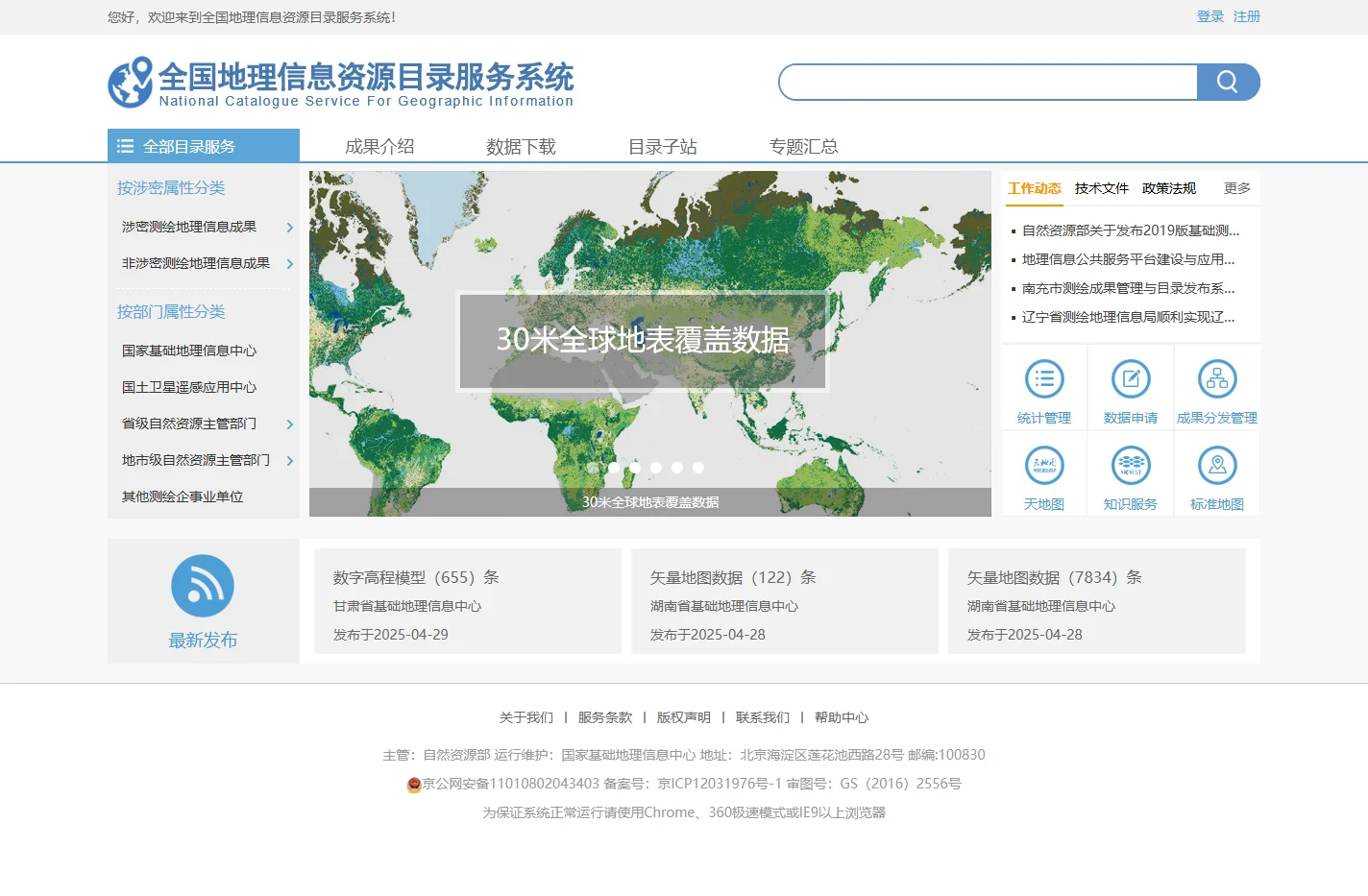Select the fifth carousel dot indicator

click(677, 468)
